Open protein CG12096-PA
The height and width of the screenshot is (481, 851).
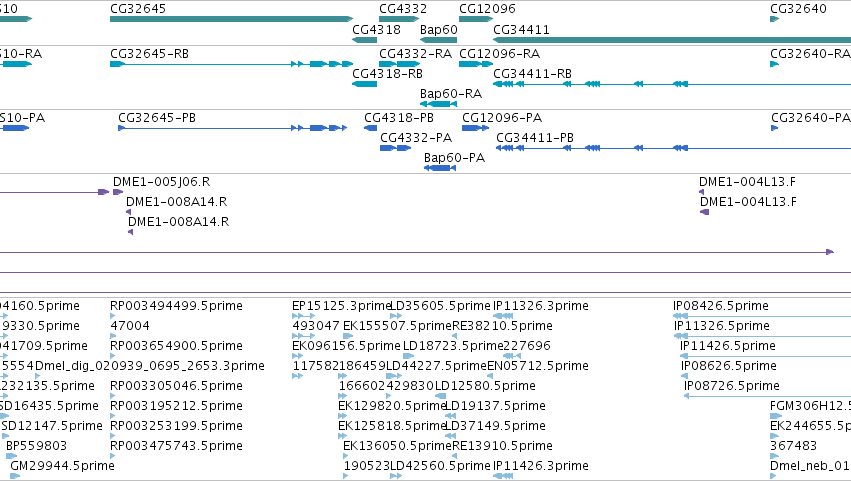[x=475, y=128]
